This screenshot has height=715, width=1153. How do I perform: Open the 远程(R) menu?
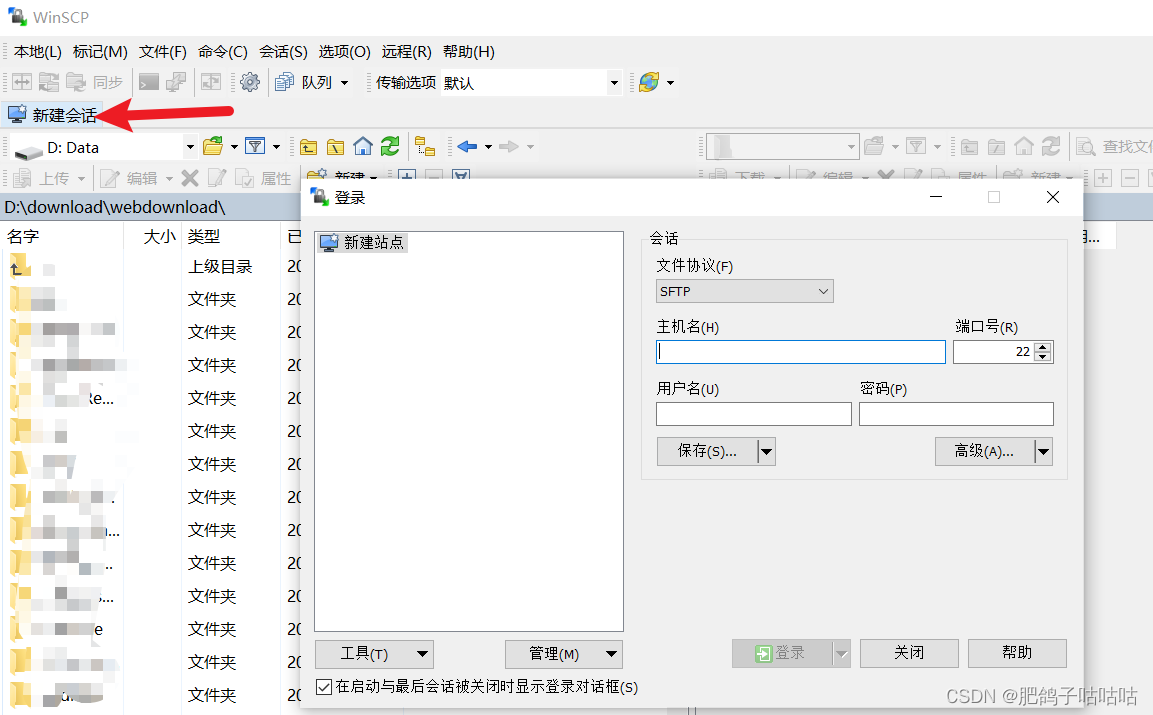point(406,51)
